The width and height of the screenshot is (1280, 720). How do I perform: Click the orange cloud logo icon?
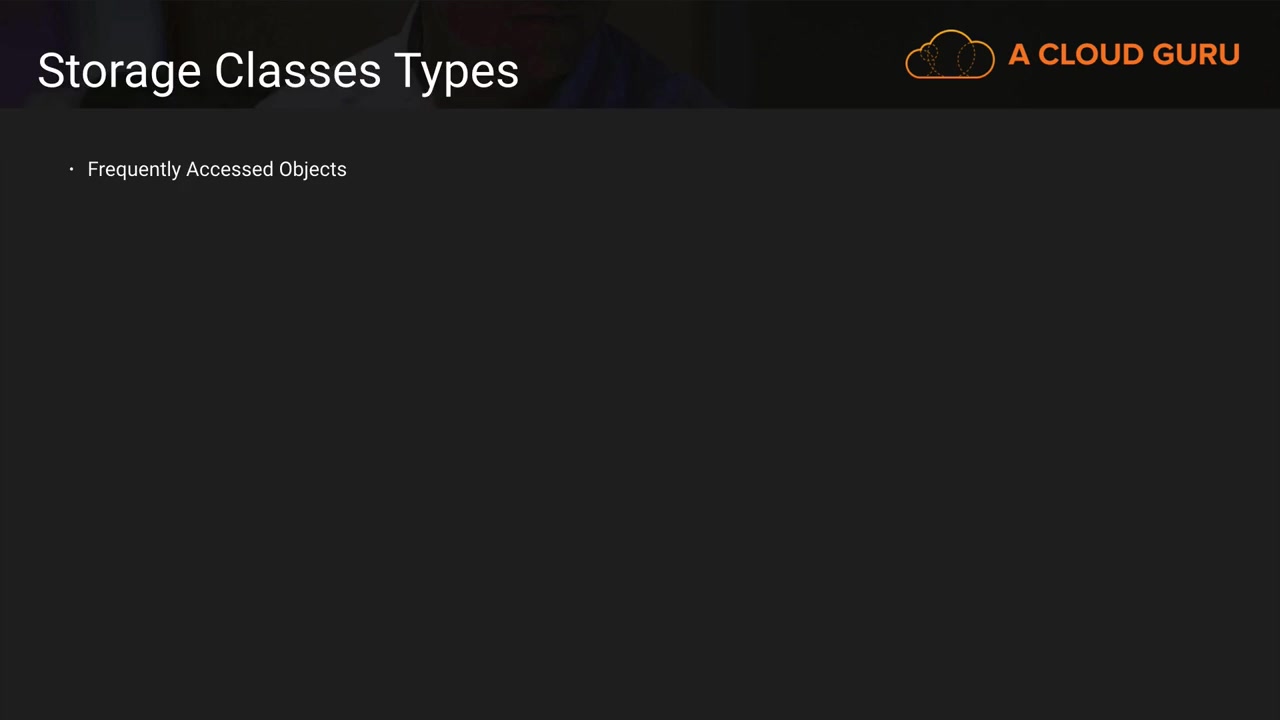point(949,54)
